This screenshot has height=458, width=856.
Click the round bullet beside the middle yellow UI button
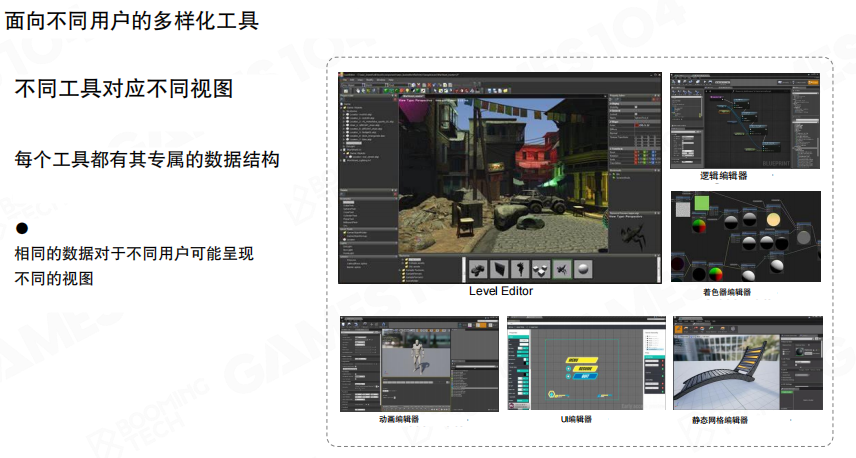pos(568,368)
